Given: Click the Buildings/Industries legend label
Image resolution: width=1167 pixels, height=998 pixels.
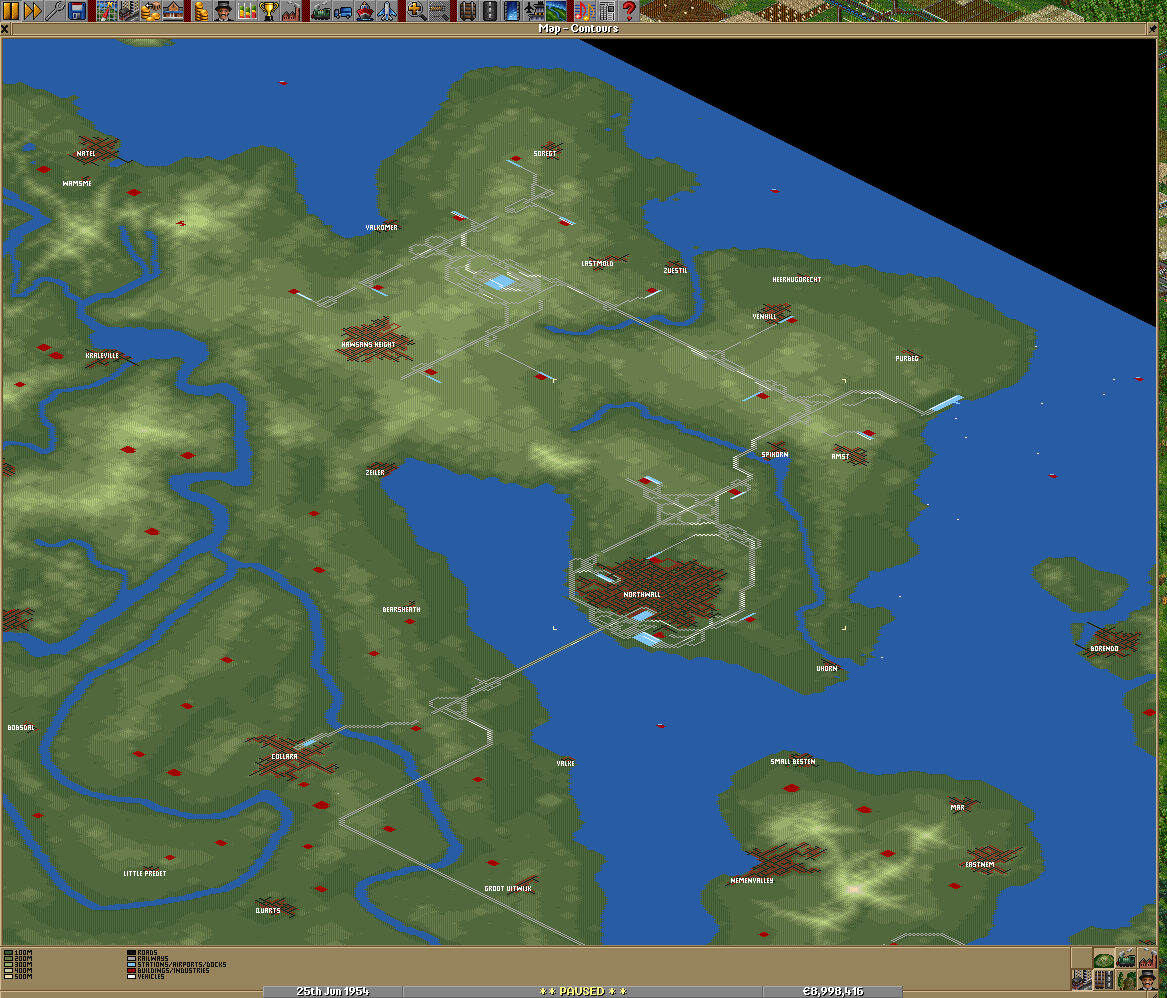Looking at the screenshot, I should click(173, 970).
